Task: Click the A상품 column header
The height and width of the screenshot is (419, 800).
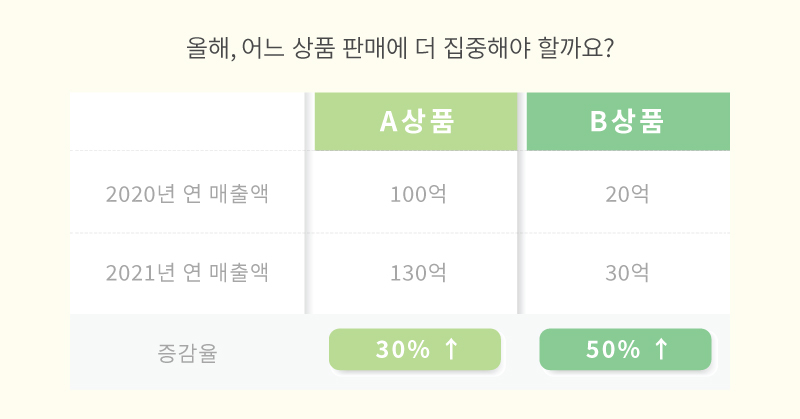Action: [416, 121]
